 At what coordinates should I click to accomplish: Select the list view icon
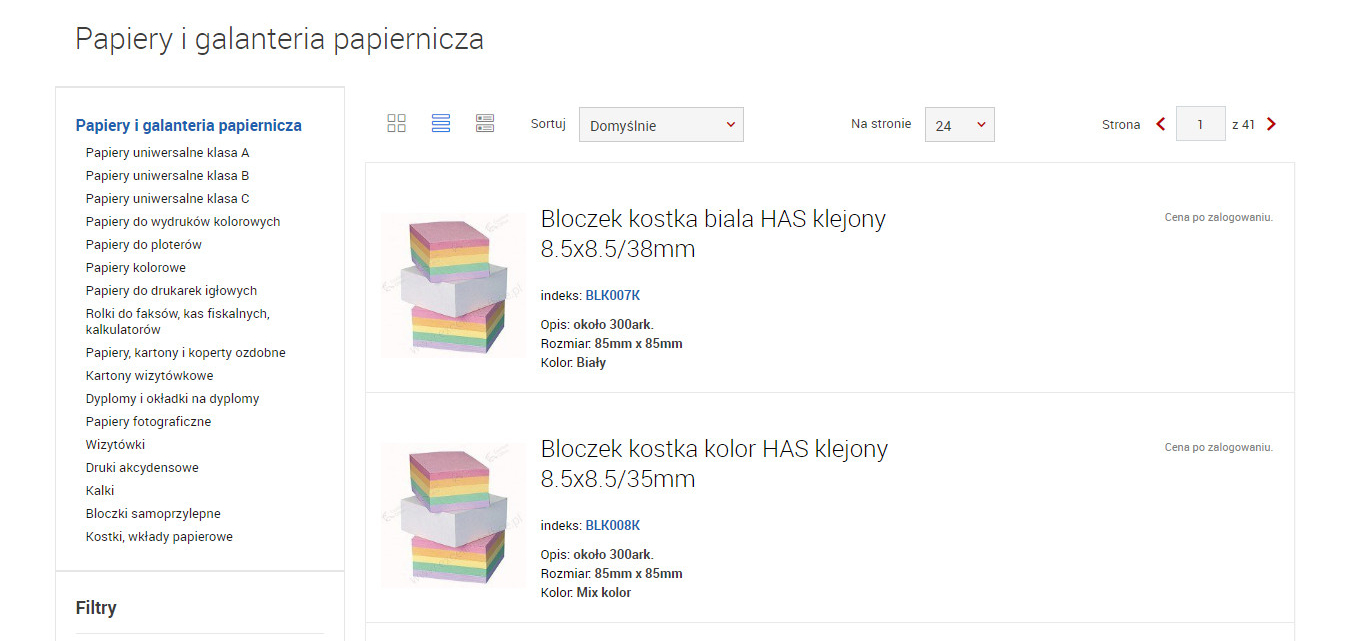coord(441,123)
